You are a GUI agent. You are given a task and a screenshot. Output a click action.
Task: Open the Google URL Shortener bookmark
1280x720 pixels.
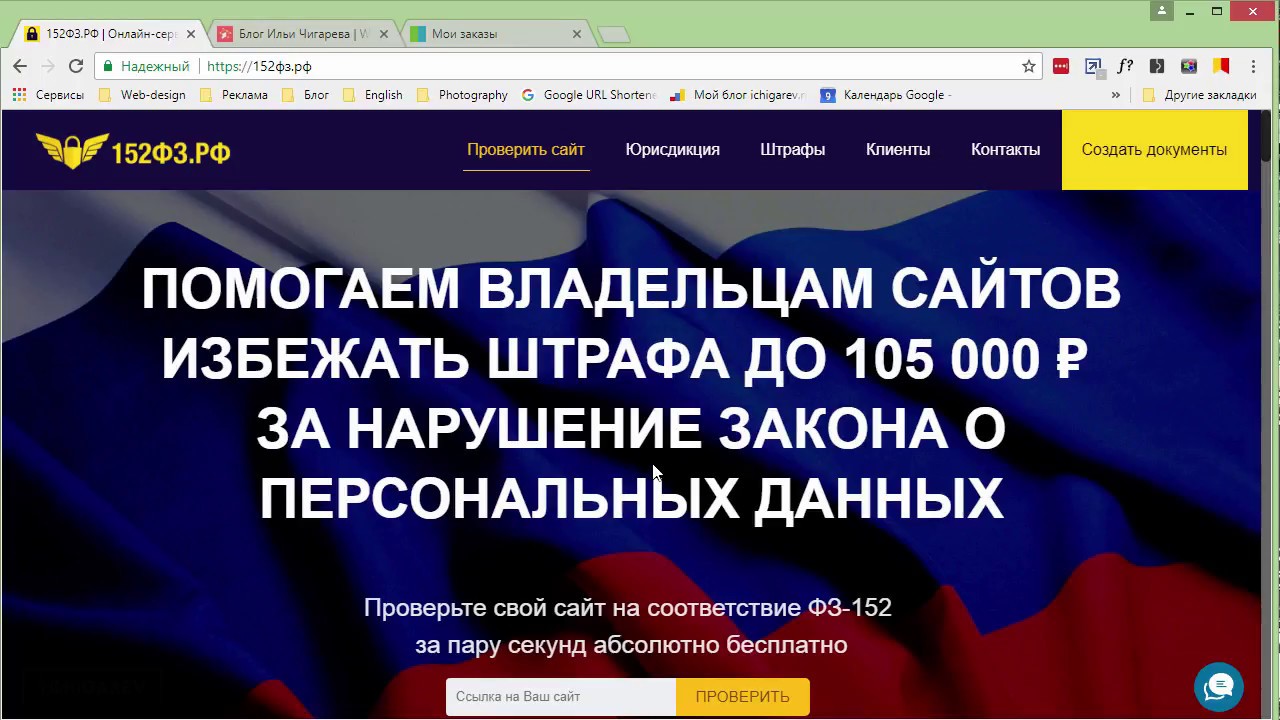pos(589,95)
